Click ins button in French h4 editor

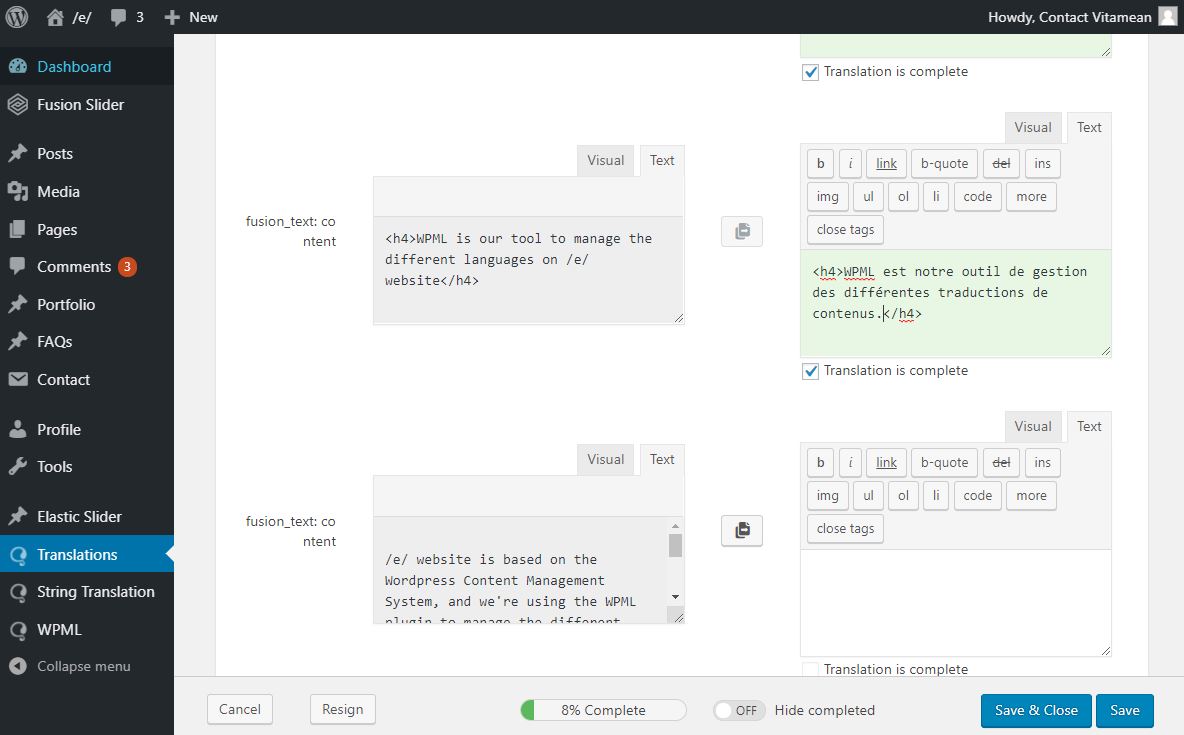1042,163
